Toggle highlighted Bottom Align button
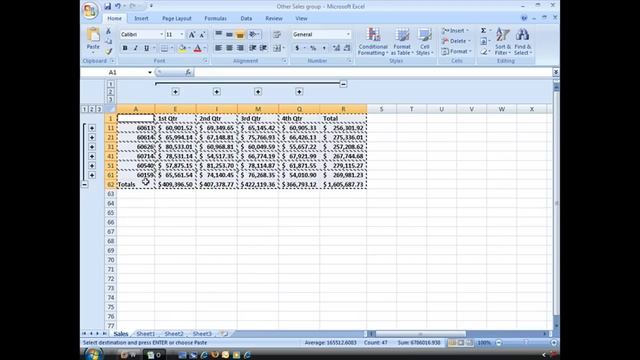Viewport: 640px width, 360px height. 240,34
